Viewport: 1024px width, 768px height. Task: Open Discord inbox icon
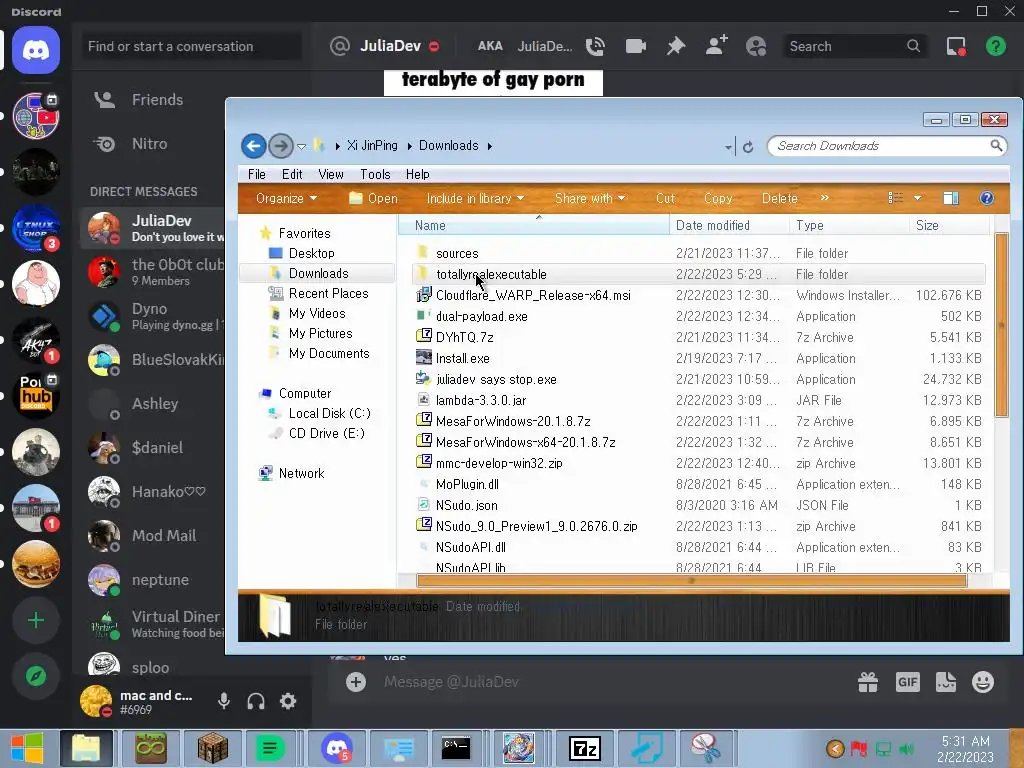[956, 46]
